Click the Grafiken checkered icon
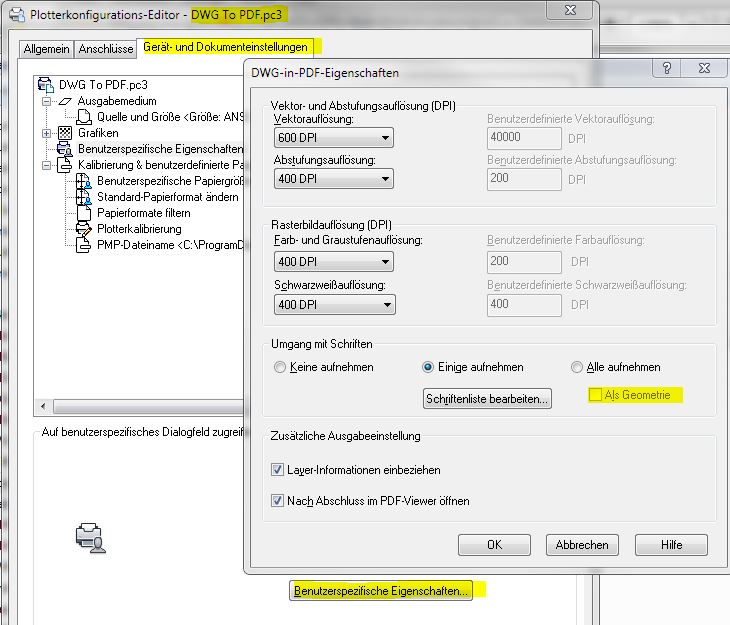Viewport: 730px width, 625px height. (x=65, y=133)
